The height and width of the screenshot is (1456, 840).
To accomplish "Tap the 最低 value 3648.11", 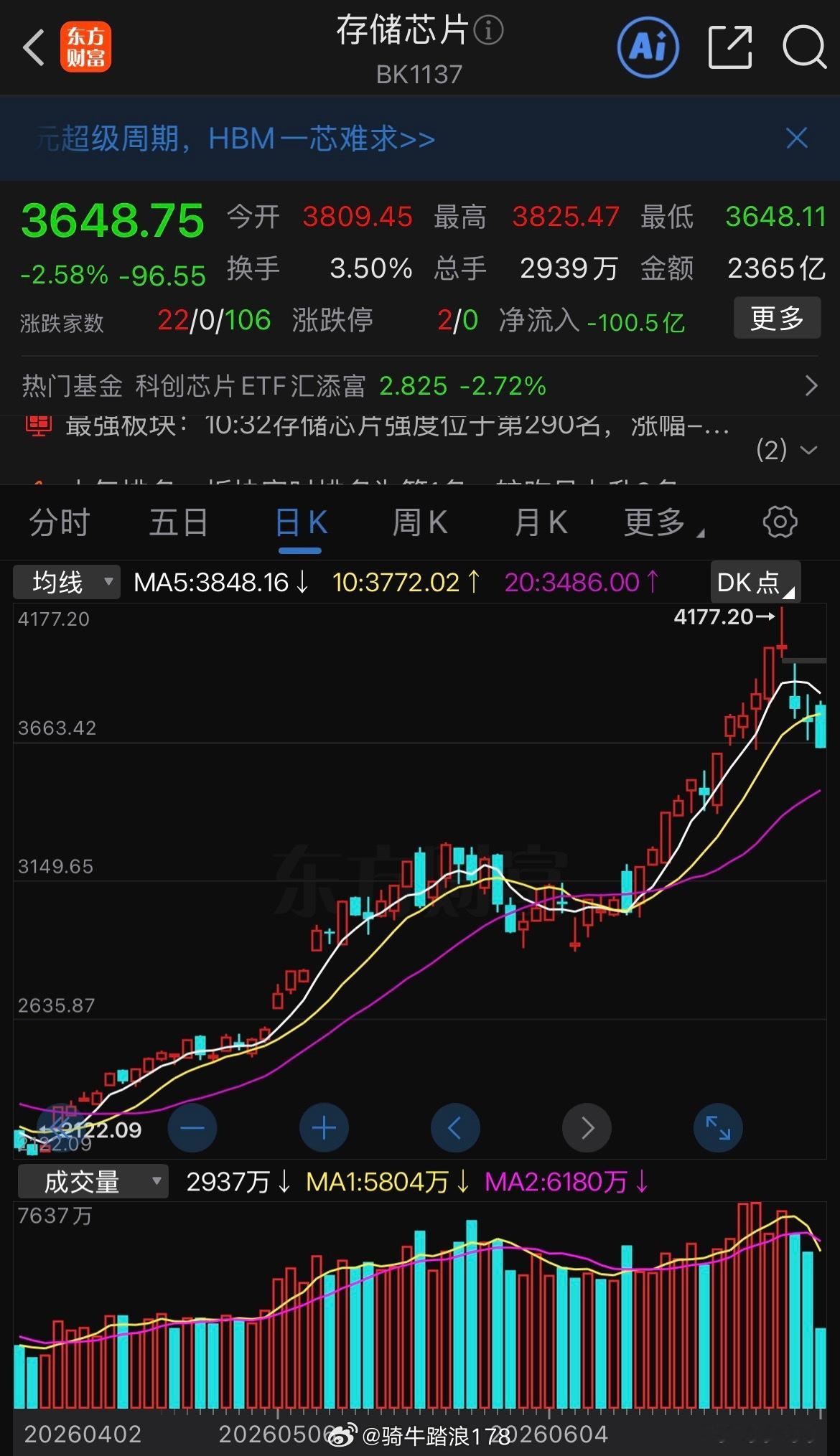I will pos(776,217).
